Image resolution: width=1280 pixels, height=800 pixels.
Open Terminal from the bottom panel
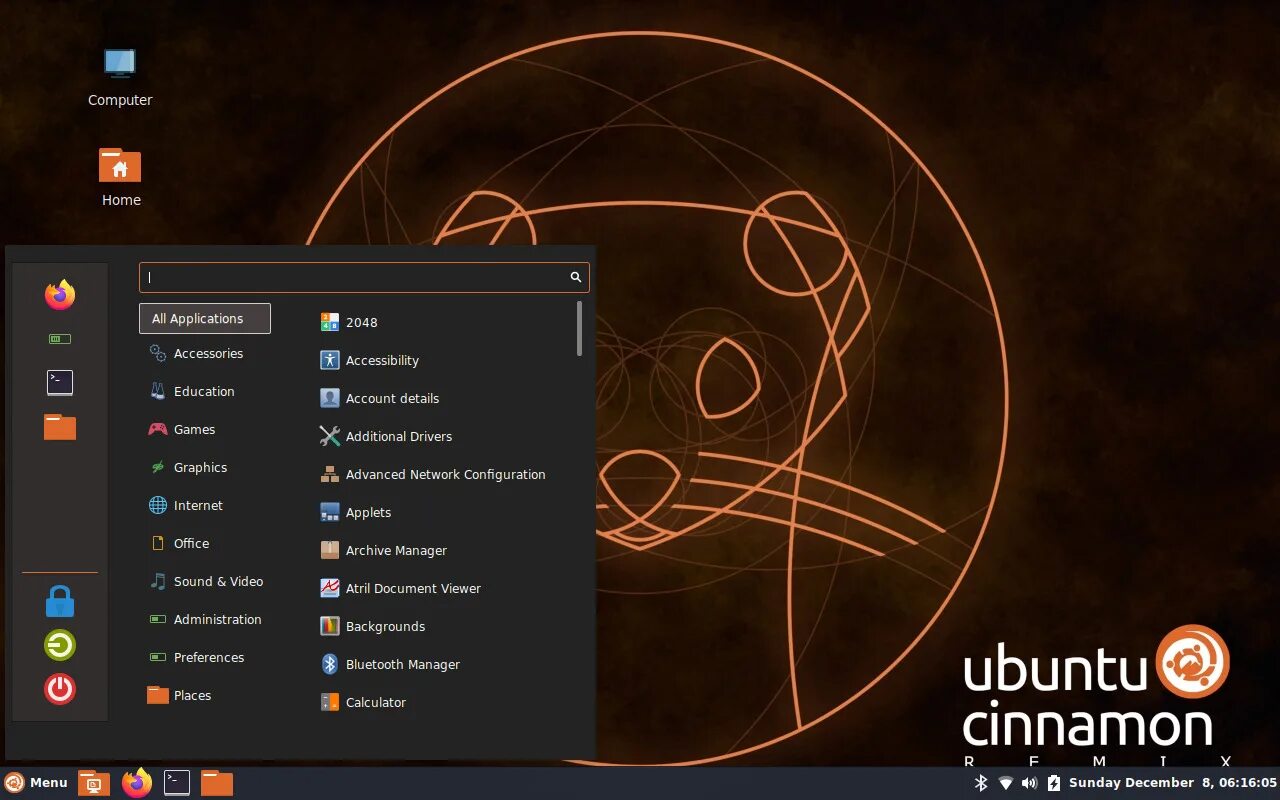[177, 783]
